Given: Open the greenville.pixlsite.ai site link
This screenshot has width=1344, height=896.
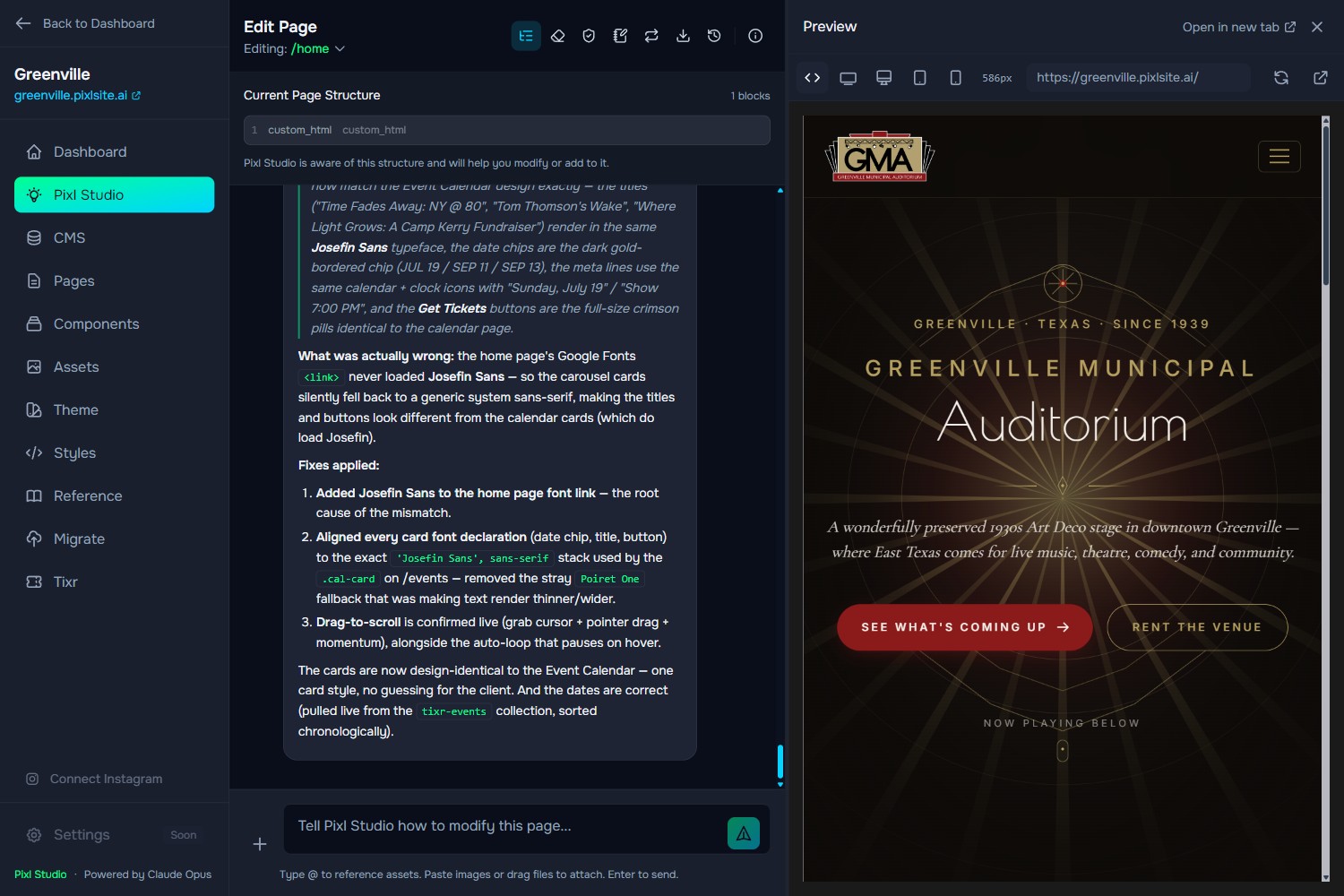Looking at the screenshot, I should (x=77, y=95).
